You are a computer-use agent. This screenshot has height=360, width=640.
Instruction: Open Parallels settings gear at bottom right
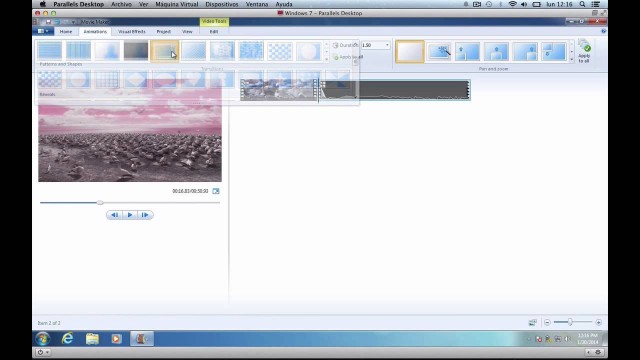pos(598,352)
